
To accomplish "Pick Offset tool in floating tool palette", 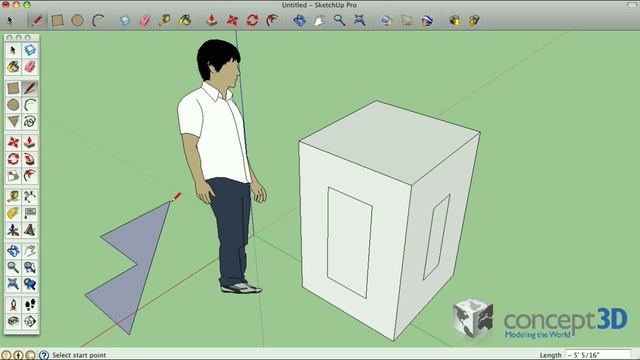I will (30, 176).
